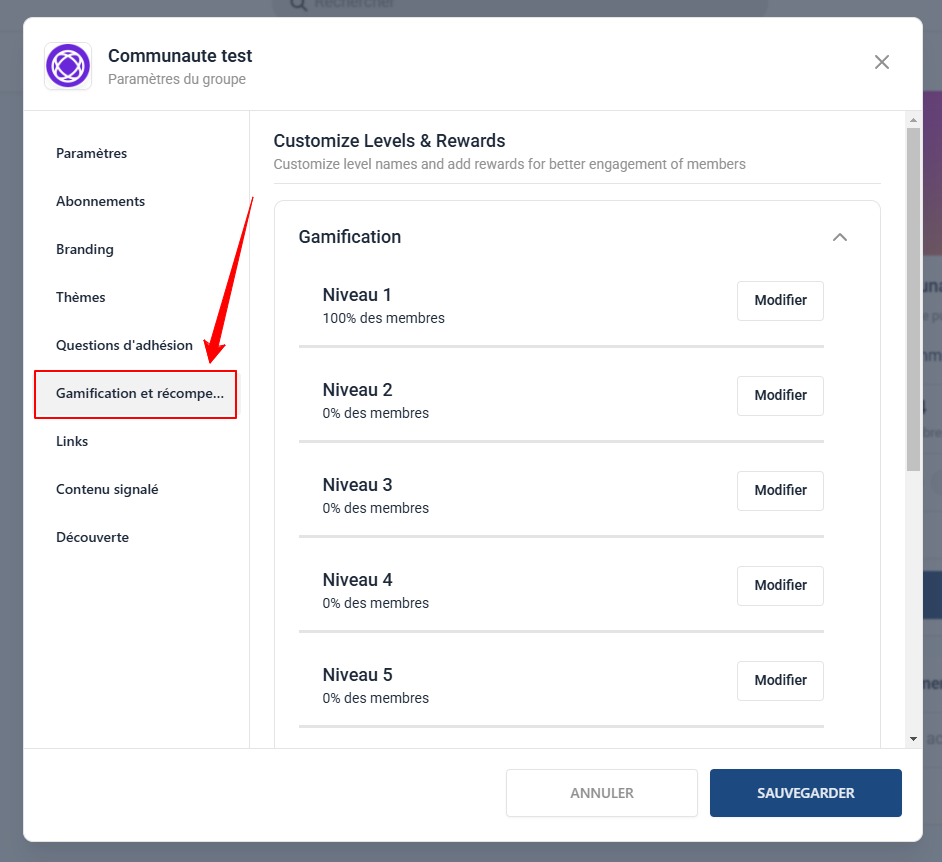942x862 pixels.
Task: Go to the Abonnements section
Action: point(100,201)
